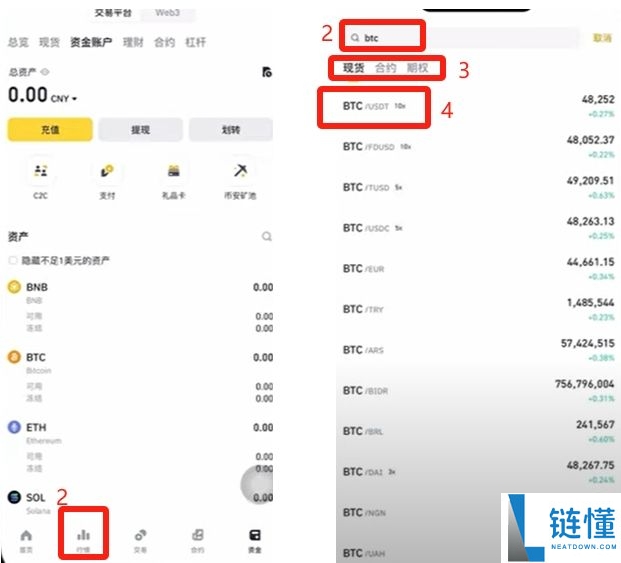Open the BTC/TRY pair
Image resolution: width=621 pixels, height=563 pixels.
click(478, 309)
